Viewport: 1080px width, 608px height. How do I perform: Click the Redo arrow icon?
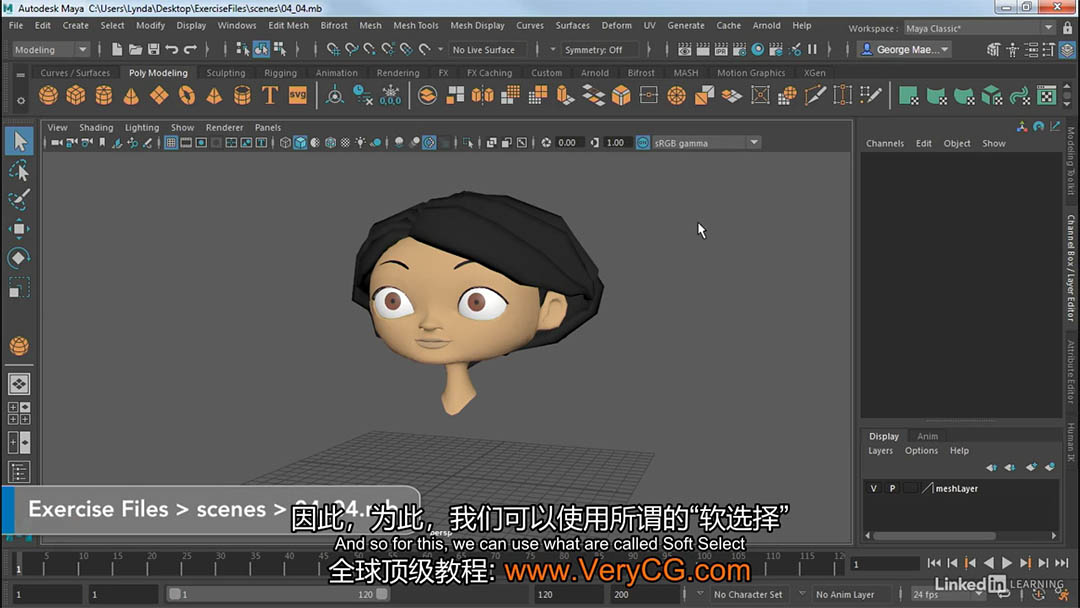(190, 50)
